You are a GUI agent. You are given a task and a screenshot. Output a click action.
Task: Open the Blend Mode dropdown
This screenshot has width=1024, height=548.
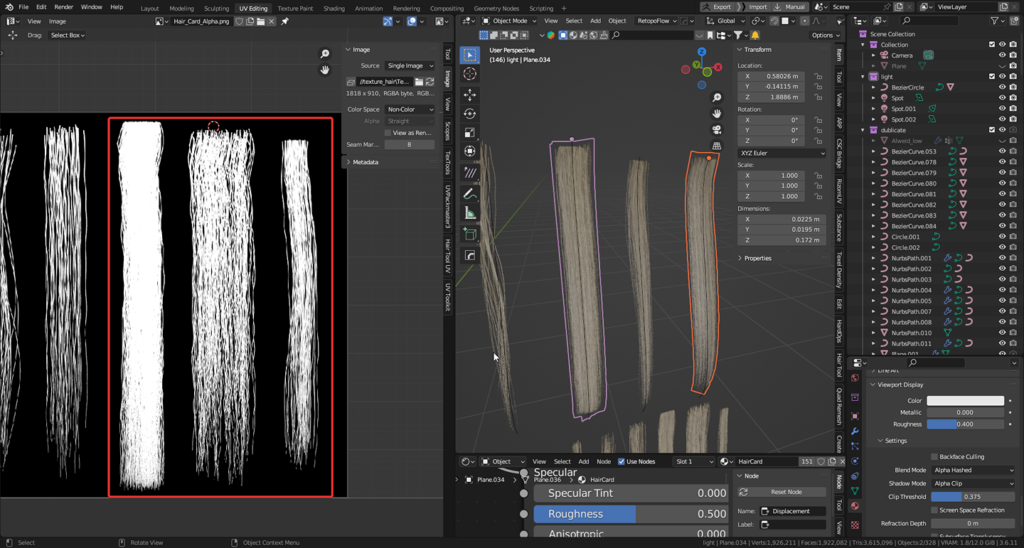[972, 470]
